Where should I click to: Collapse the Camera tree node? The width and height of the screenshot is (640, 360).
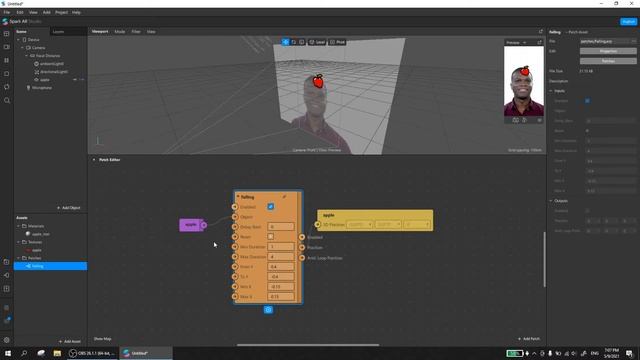[x=22, y=48]
